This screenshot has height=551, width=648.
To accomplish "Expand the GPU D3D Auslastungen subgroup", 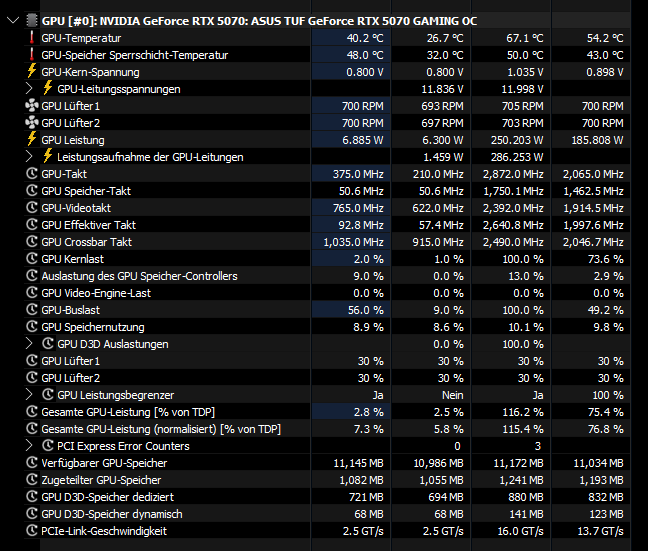I will (x=29, y=343).
